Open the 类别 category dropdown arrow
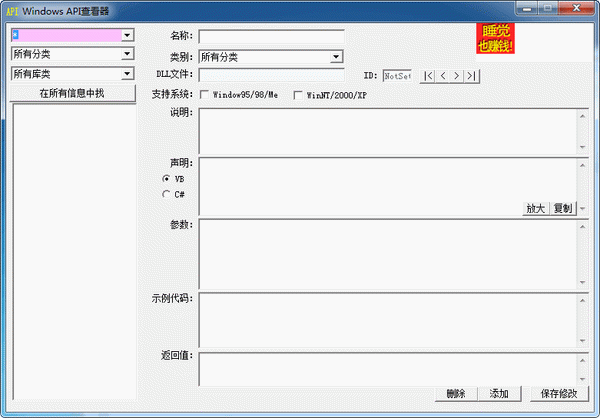The height and width of the screenshot is (418, 600). point(336,57)
